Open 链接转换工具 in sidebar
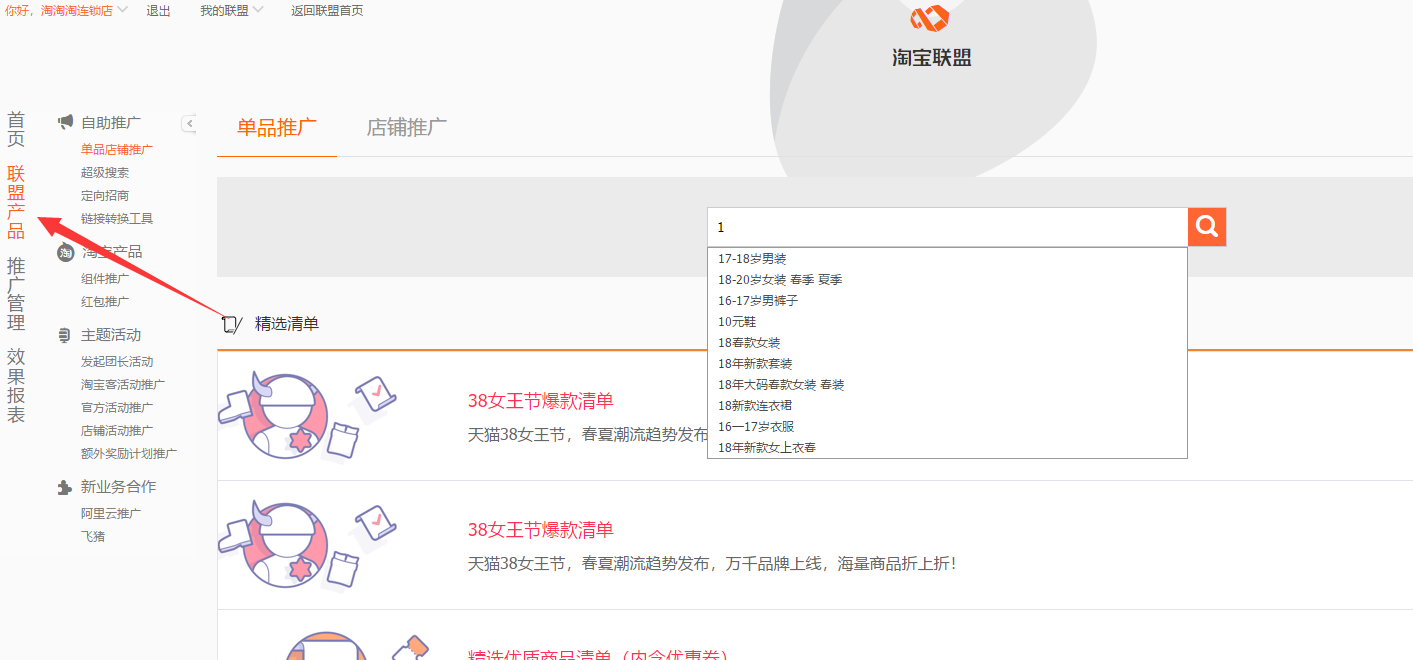The image size is (1413, 660). coord(117,218)
